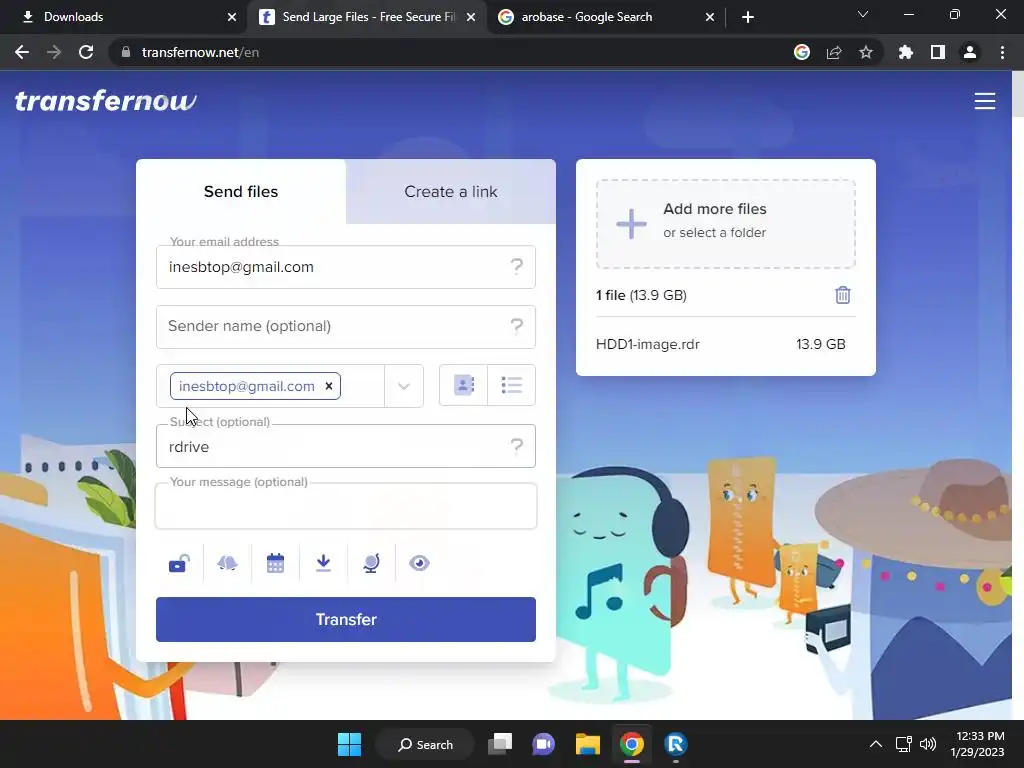Image resolution: width=1024 pixels, height=768 pixels.
Task: Open Windows Start menu
Action: (x=349, y=744)
